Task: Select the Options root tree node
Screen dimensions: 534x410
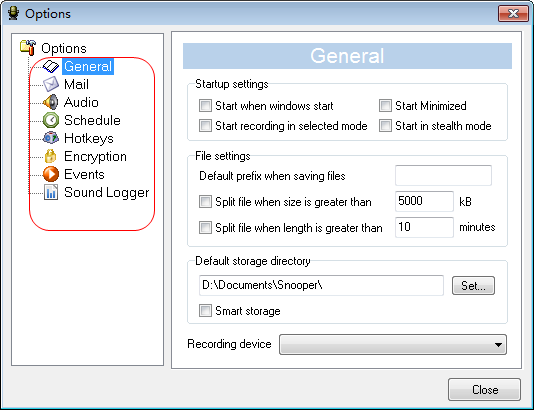Action: point(64,48)
